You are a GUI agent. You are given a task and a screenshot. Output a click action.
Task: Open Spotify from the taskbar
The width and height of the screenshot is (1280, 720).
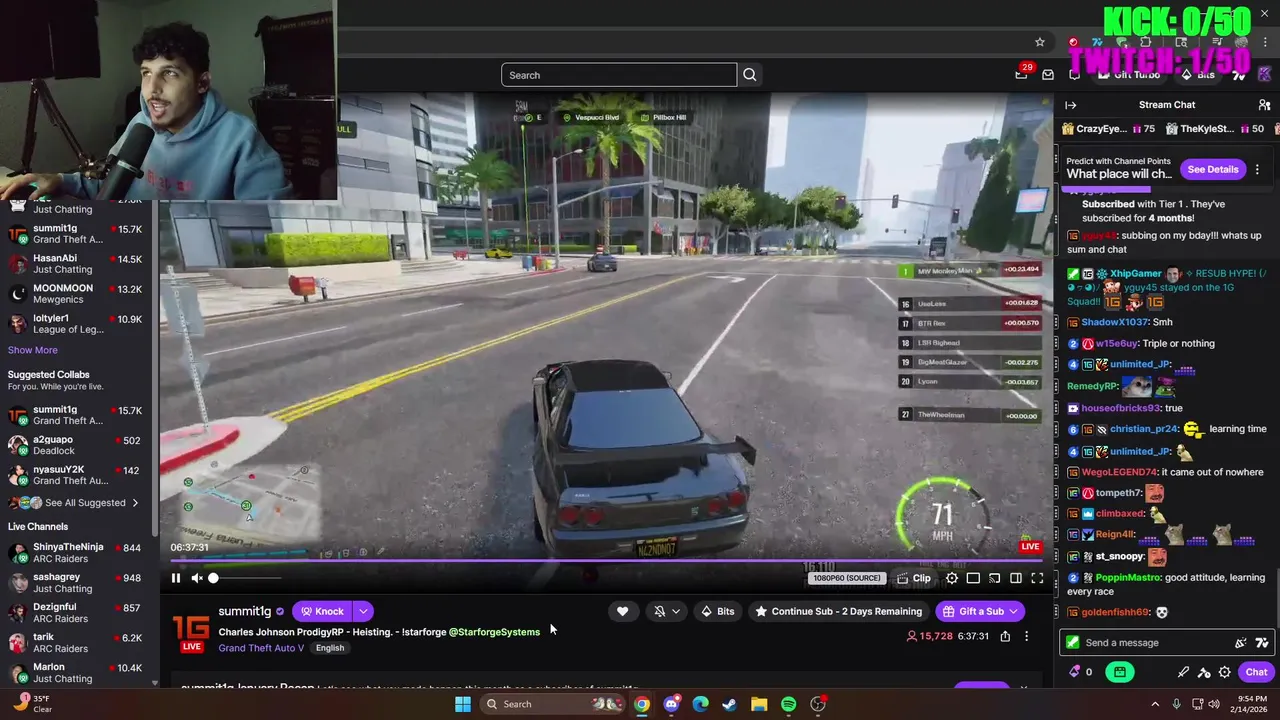788,704
